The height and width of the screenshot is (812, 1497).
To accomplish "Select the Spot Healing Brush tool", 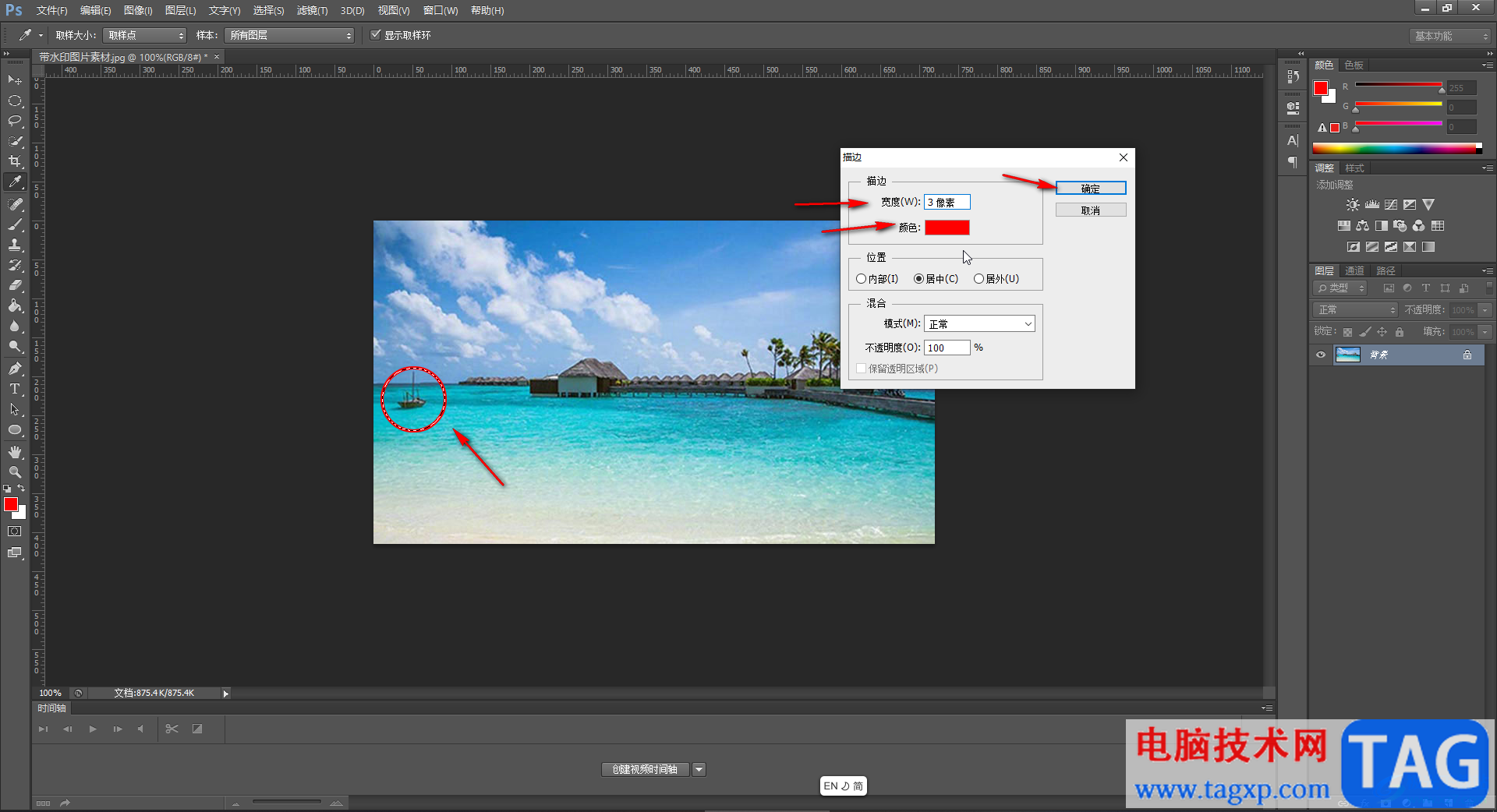I will [15, 204].
